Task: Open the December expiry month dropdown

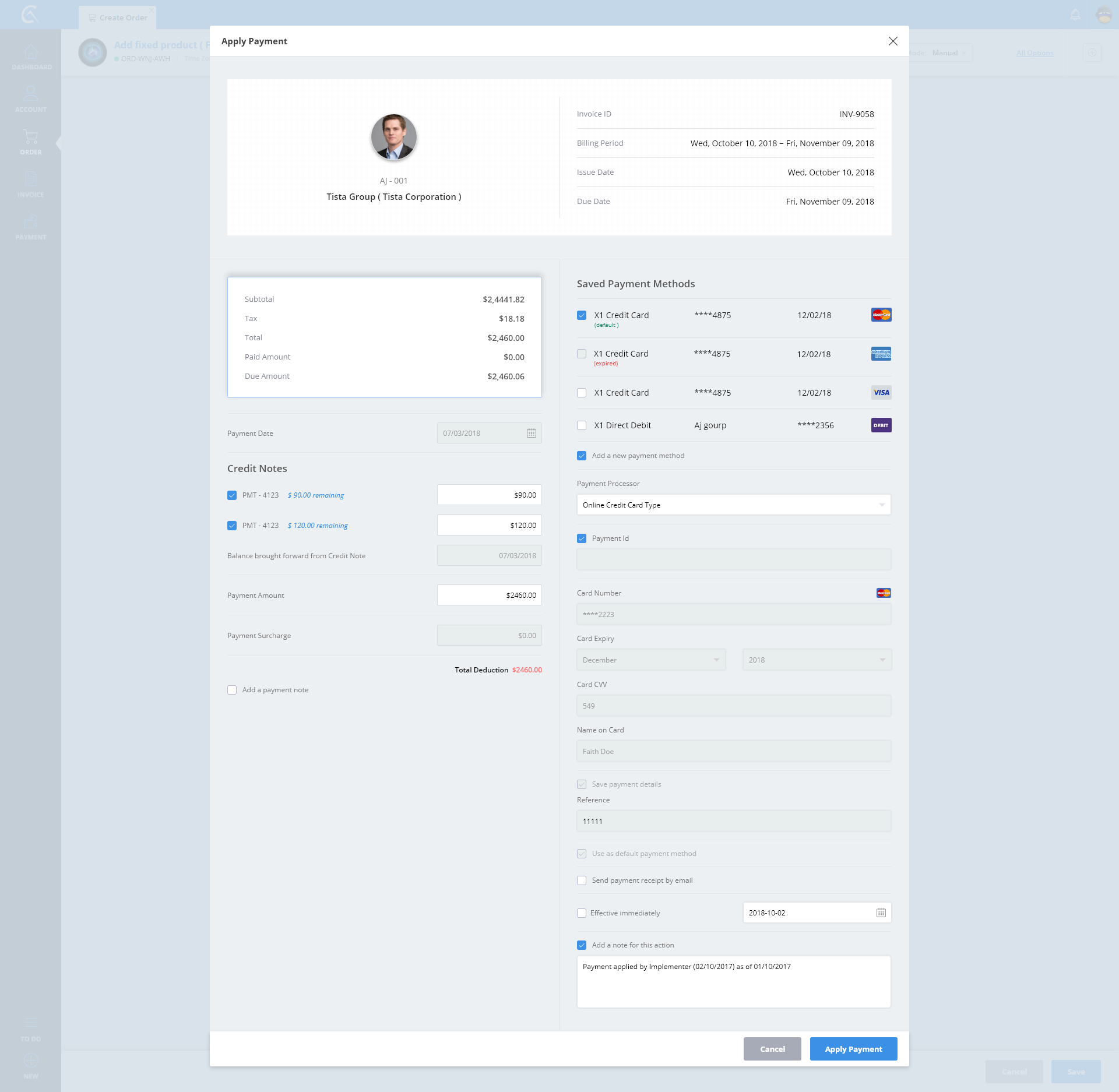Action: coord(650,660)
